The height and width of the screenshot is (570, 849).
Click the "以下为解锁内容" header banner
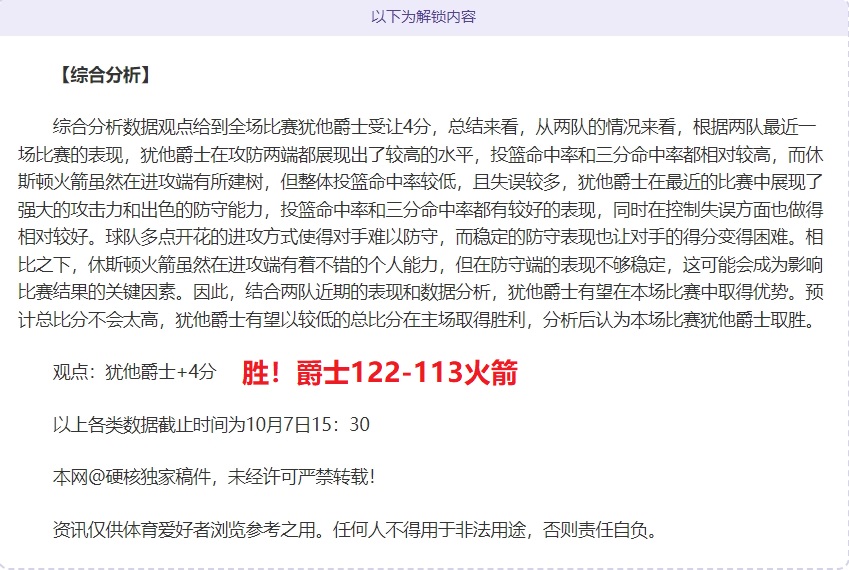[423, 17]
